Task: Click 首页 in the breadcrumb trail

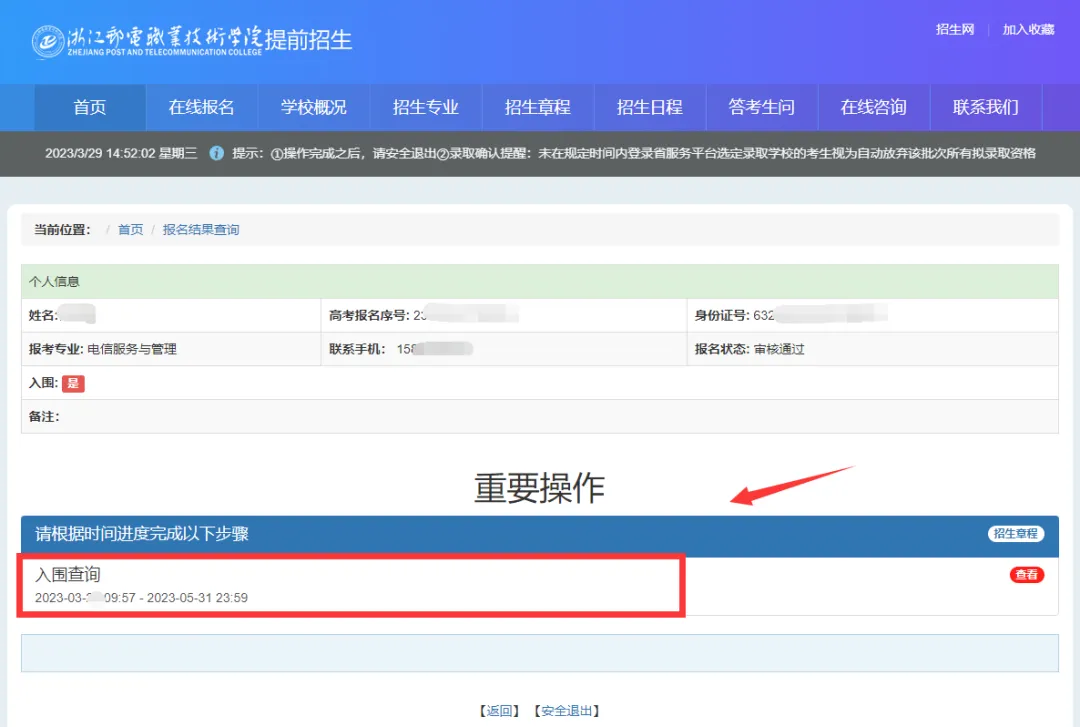Action: click(130, 229)
